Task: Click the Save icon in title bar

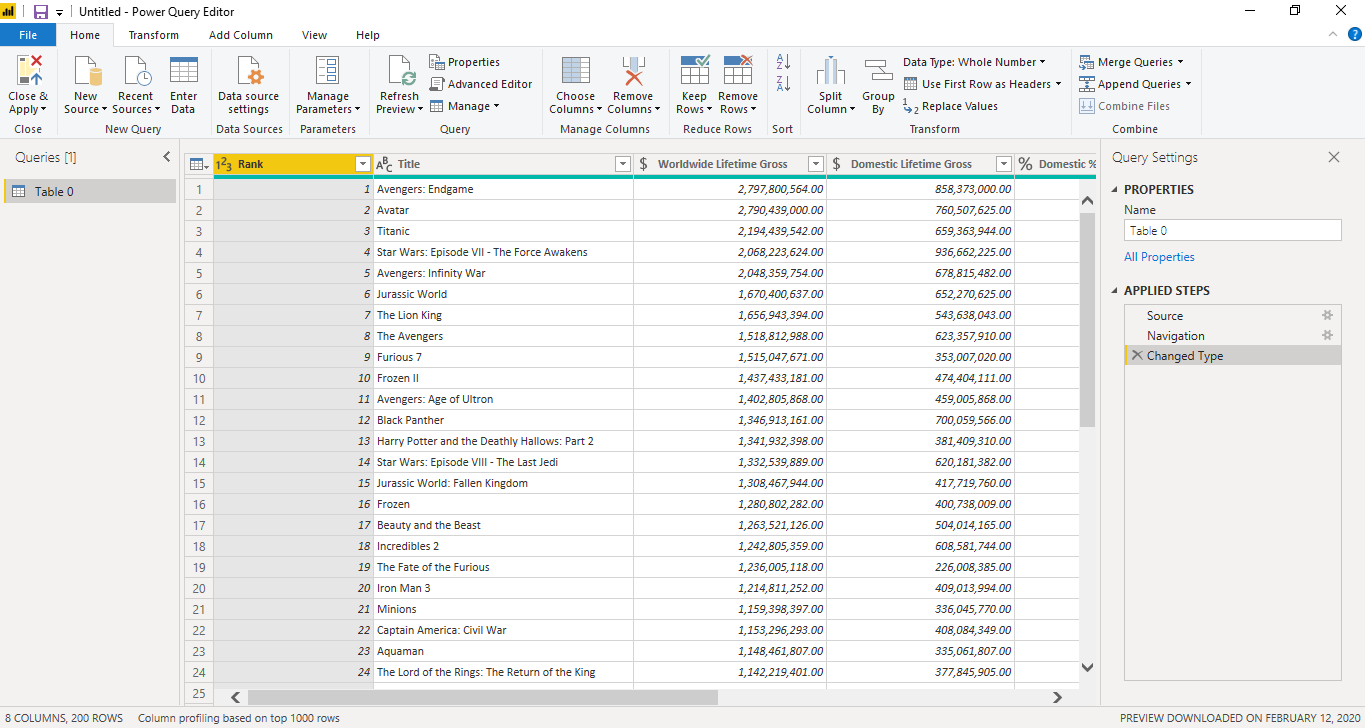Action: pyautogui.click(x=41, y=12)
